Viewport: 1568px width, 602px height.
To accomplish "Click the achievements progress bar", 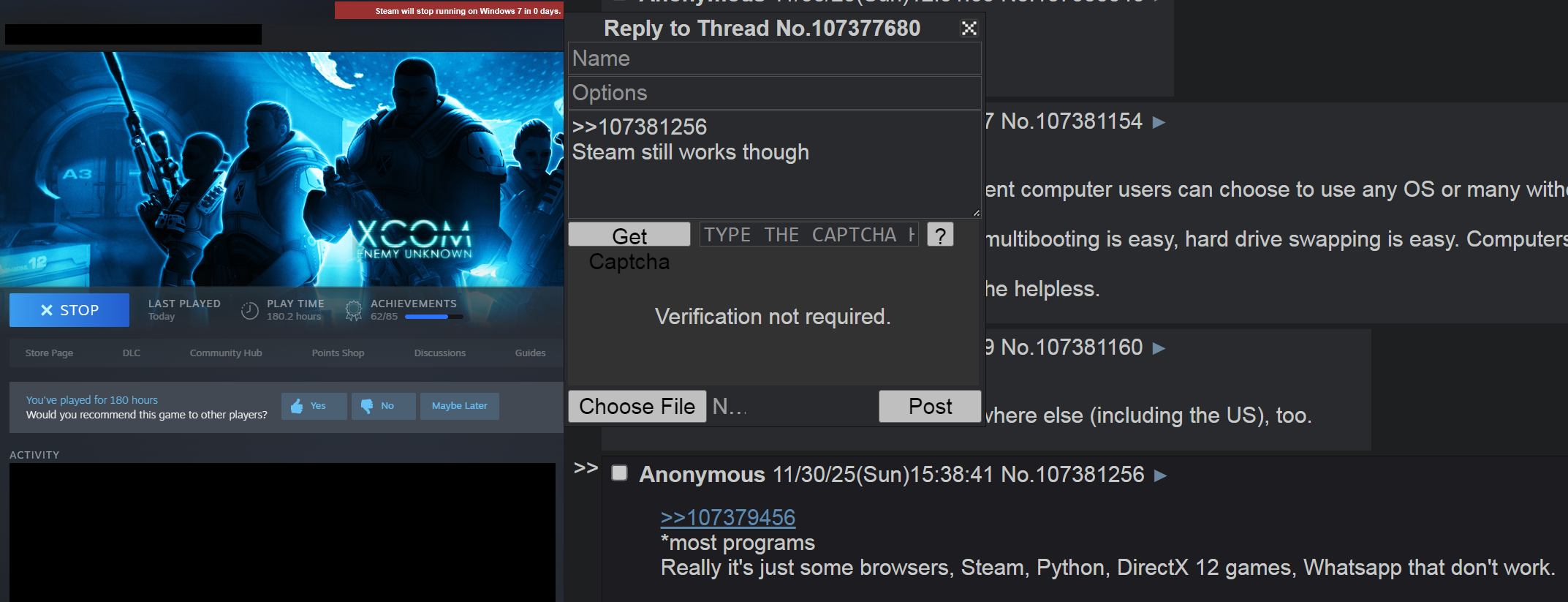I will 433,317.
